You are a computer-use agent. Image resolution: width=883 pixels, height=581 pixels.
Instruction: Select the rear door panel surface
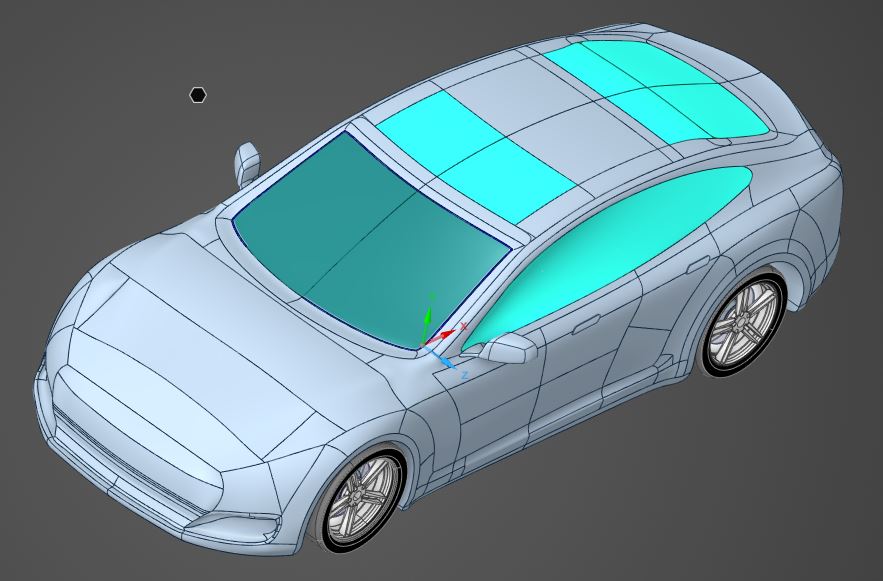[650, 300]
